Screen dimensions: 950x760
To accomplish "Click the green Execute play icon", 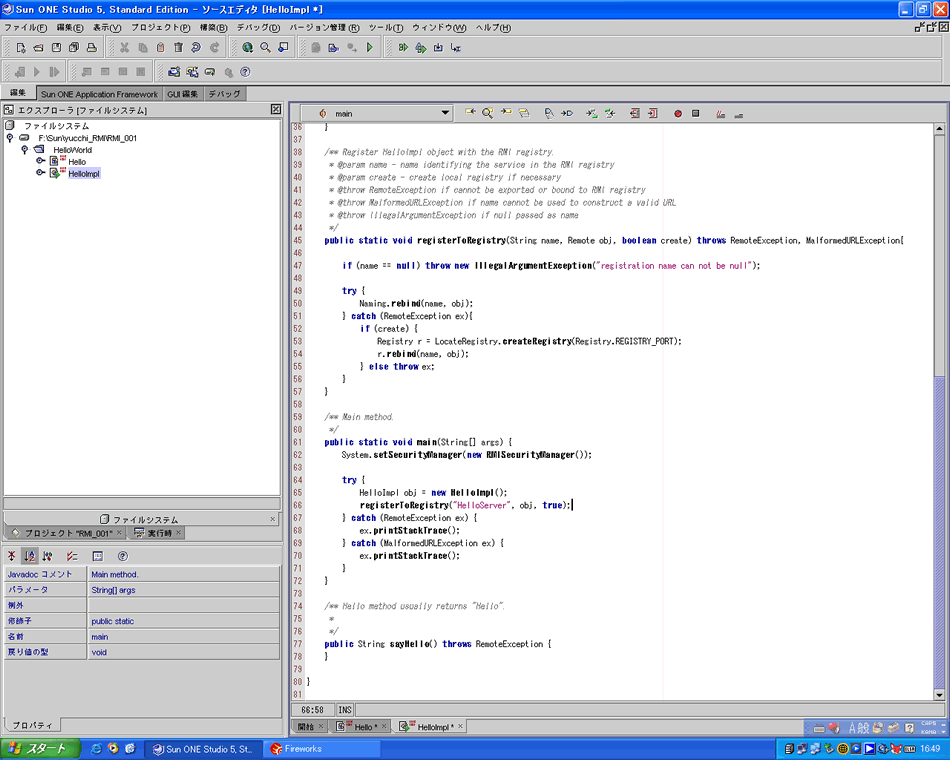I will click(x=370, y=47).
